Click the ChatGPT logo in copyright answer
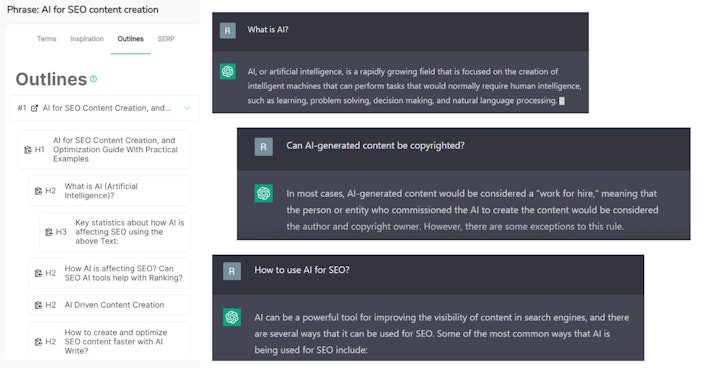This screenshot has width=705, height=368. (x=263, y=193)
